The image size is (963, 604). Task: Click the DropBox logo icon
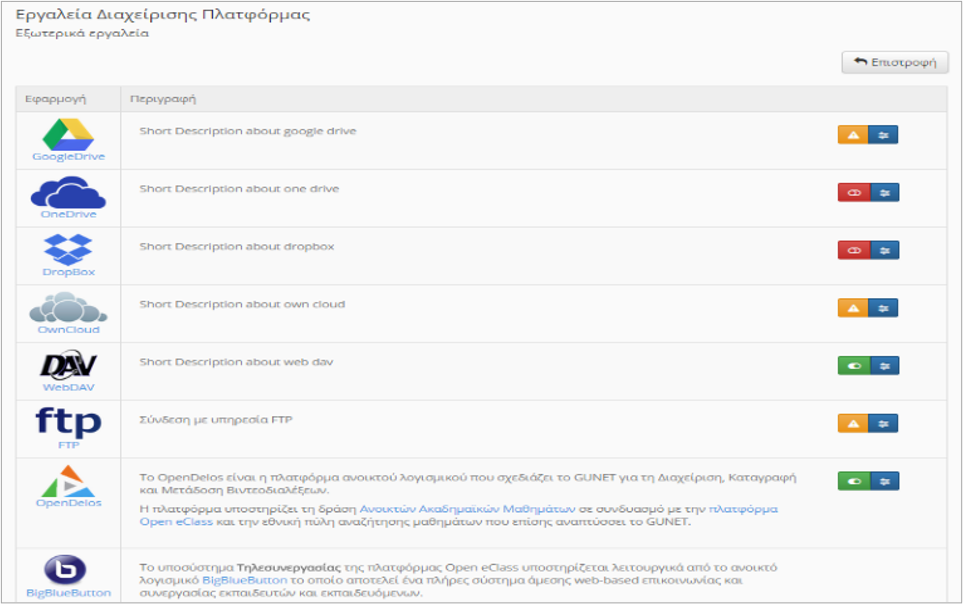[68, 248]
